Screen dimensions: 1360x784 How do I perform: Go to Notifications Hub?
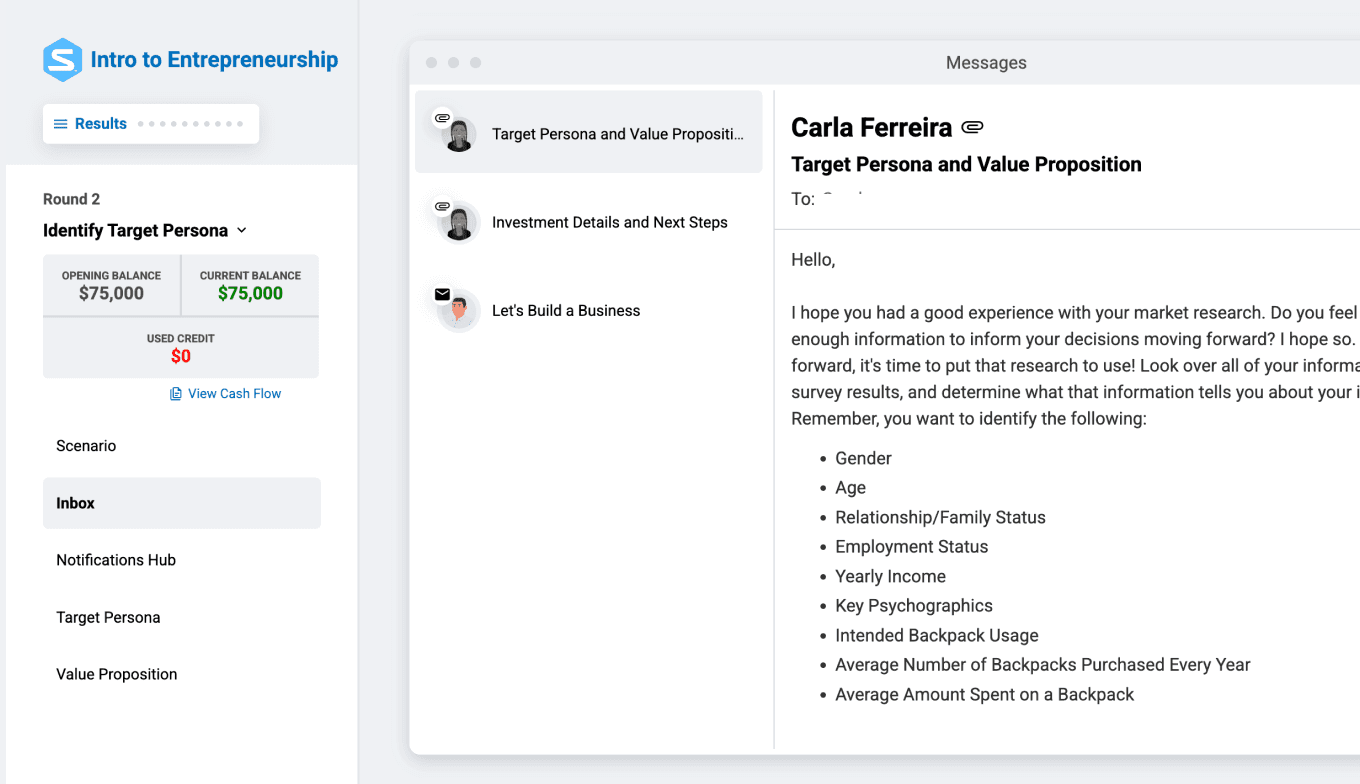pyautogui.click(x=116, y=560)
